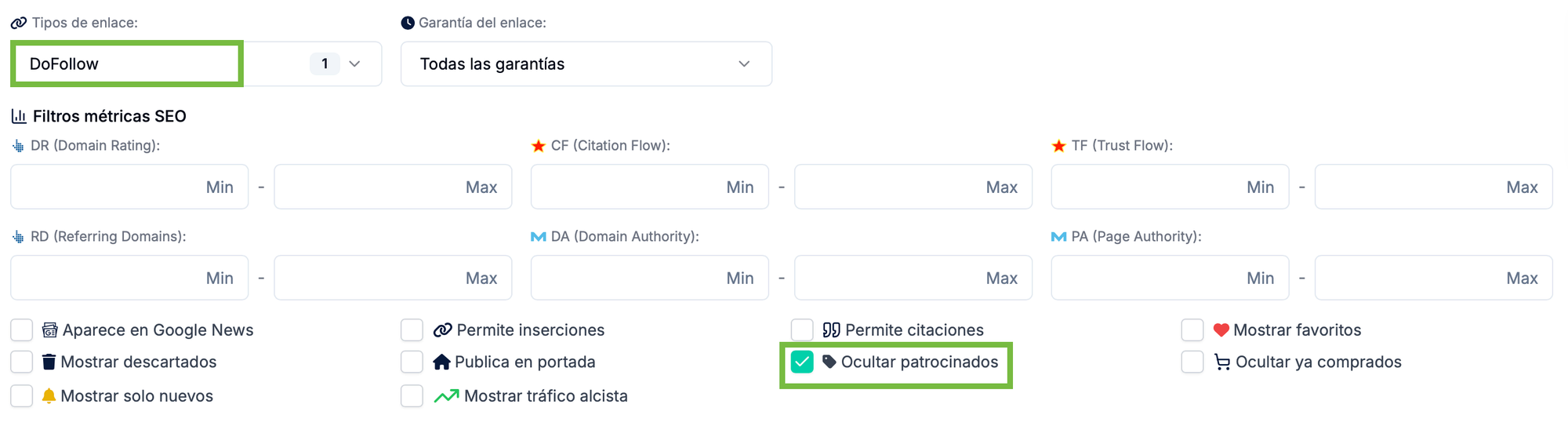The width and height of the screenshot is (1568, 437).
Task: Tick the Mostrar tráfico alcista checkbox
Action: pos(412,395)
